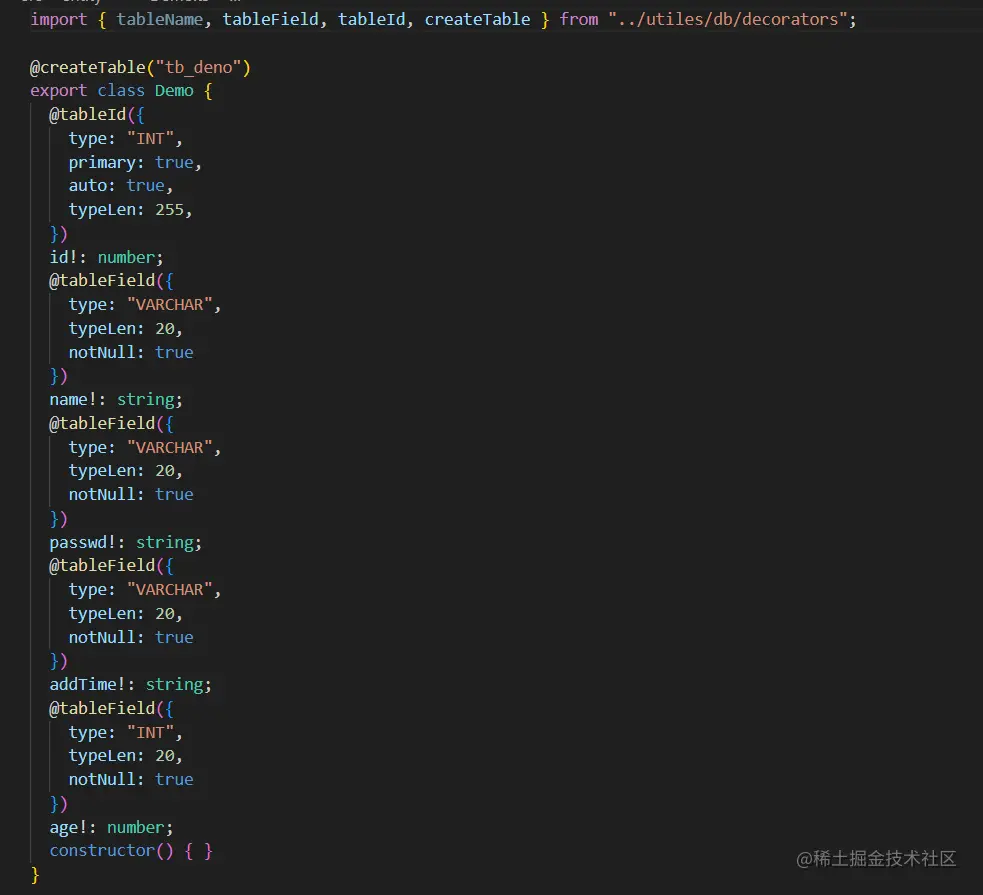Click the '@tableField' decorator just above 'passwd!'
The width and height of the screenshot is (983, 895).
[102, 424]
